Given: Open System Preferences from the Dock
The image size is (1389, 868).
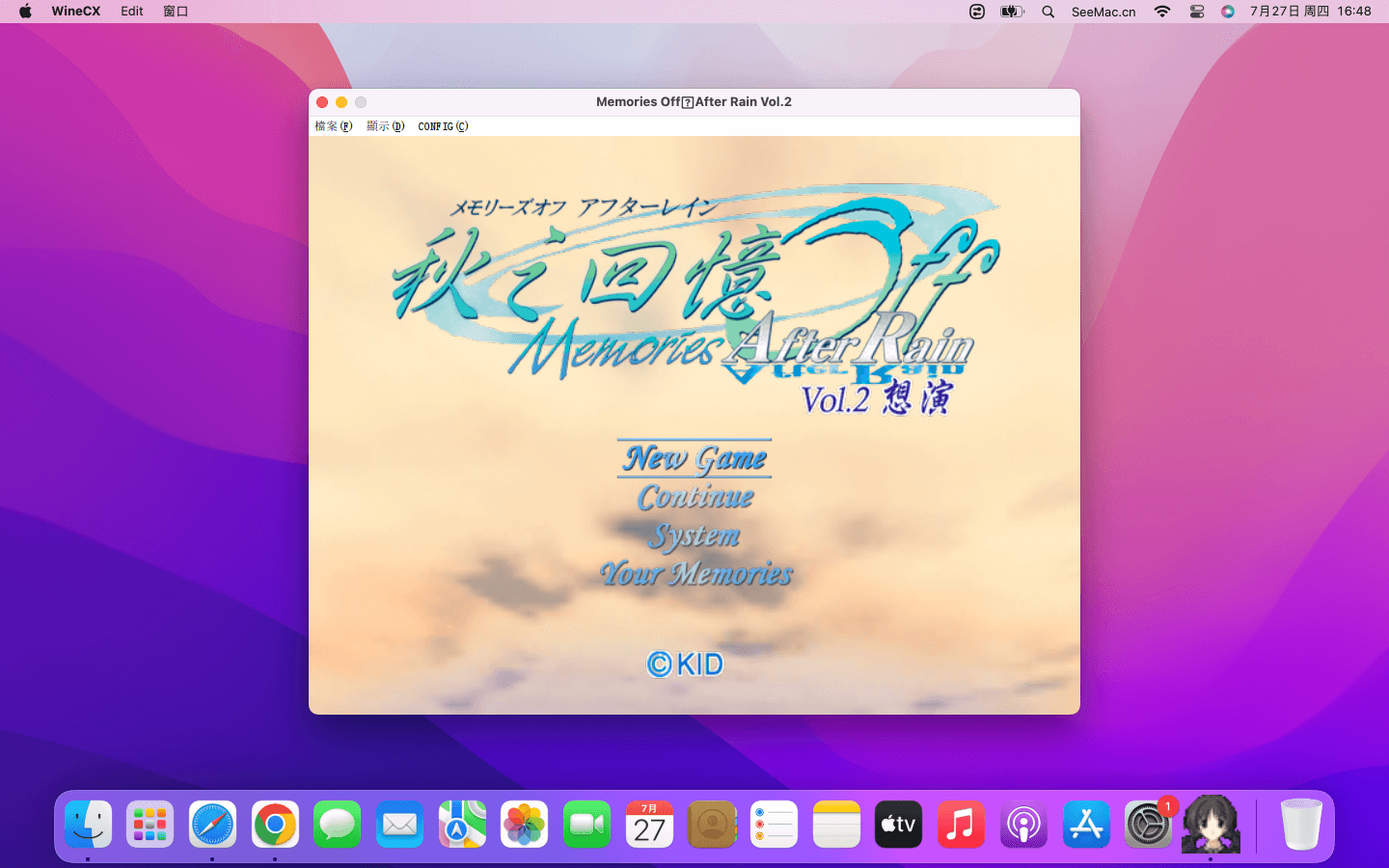Looking at the screenshot, I should (x=1148, y=825).
